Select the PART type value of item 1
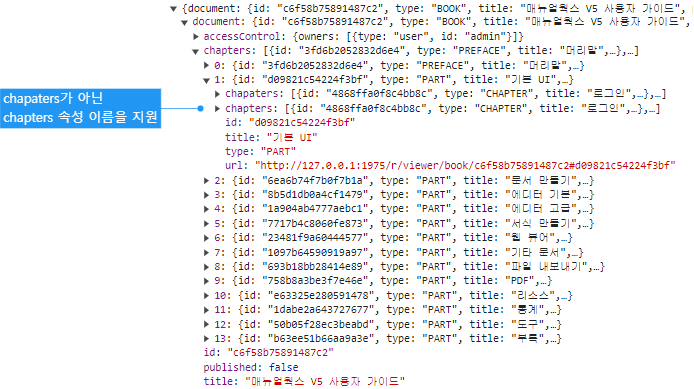This screenshot has width=694, height=389. [278, 151]
